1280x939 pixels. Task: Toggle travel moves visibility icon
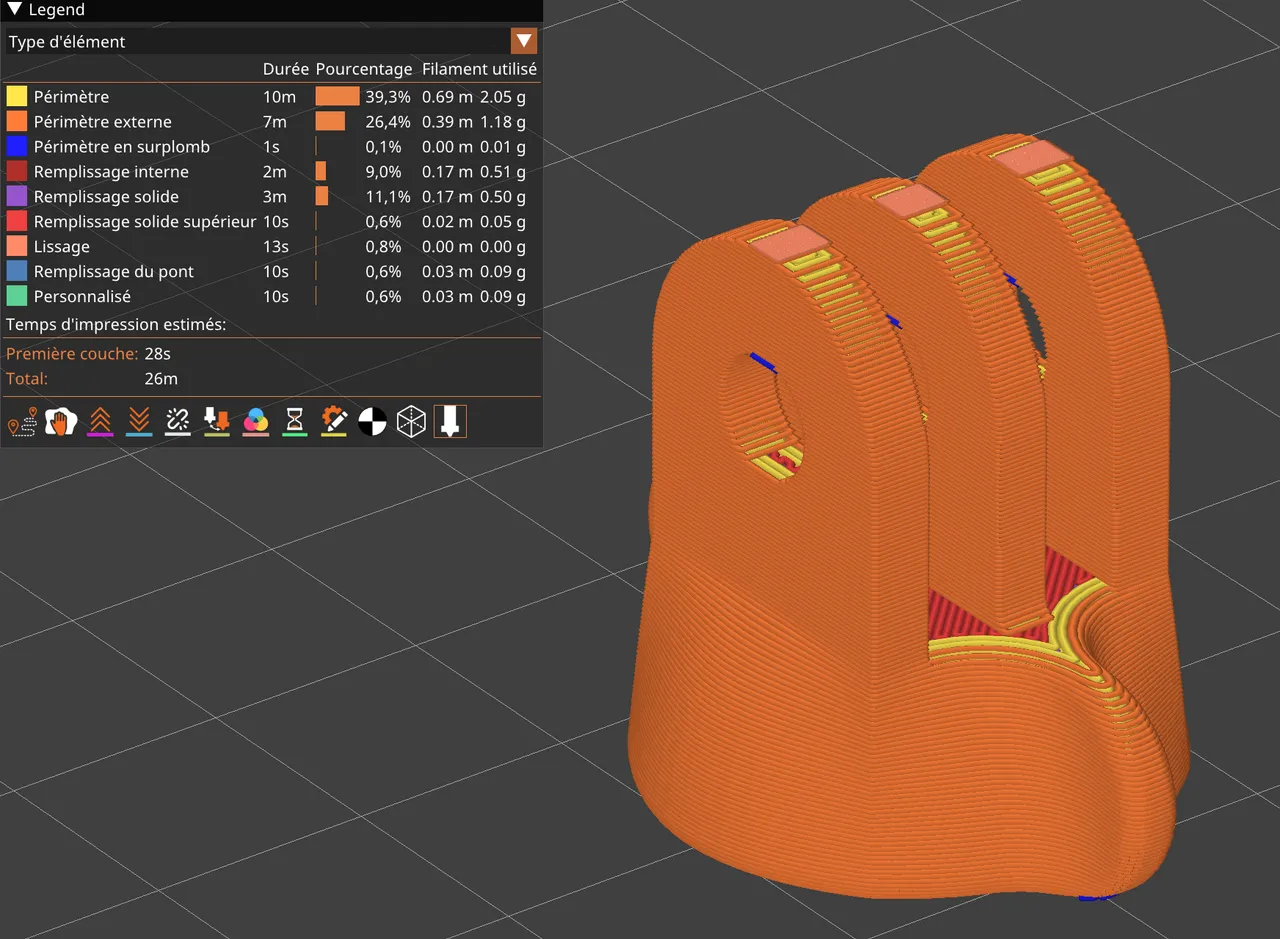point(23,422)
